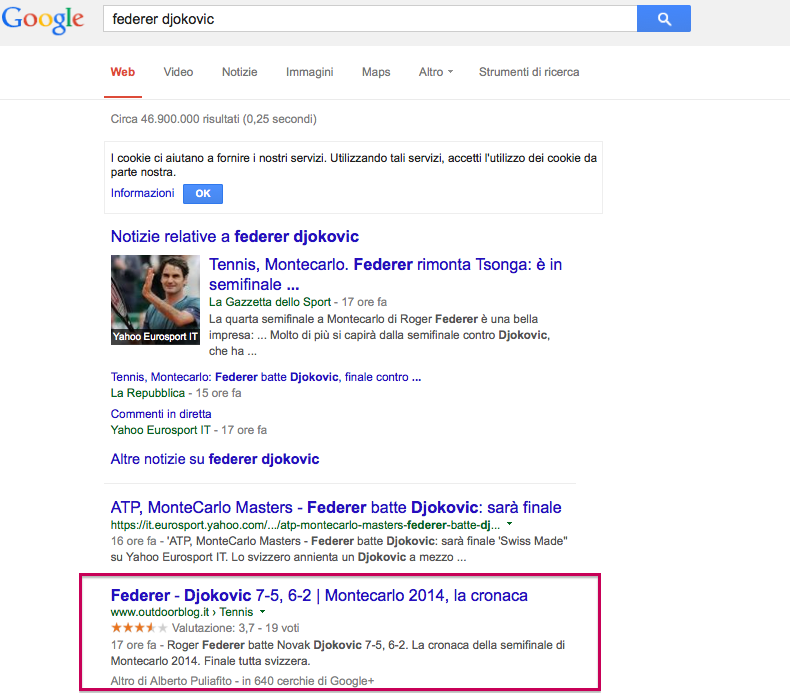Click the it.eurosport.yahoo.com result URL

(305, 525)
